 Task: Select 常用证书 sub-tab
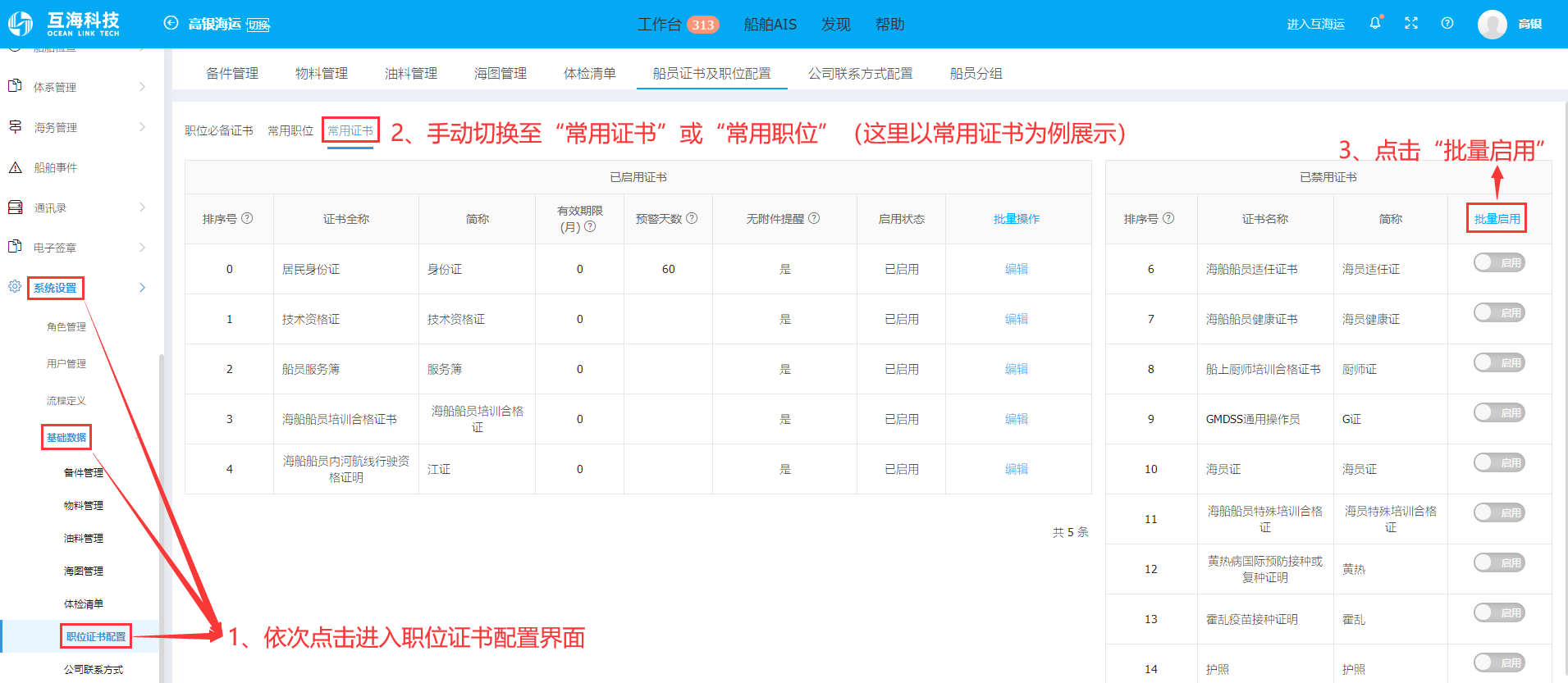(x=350, y=130)
